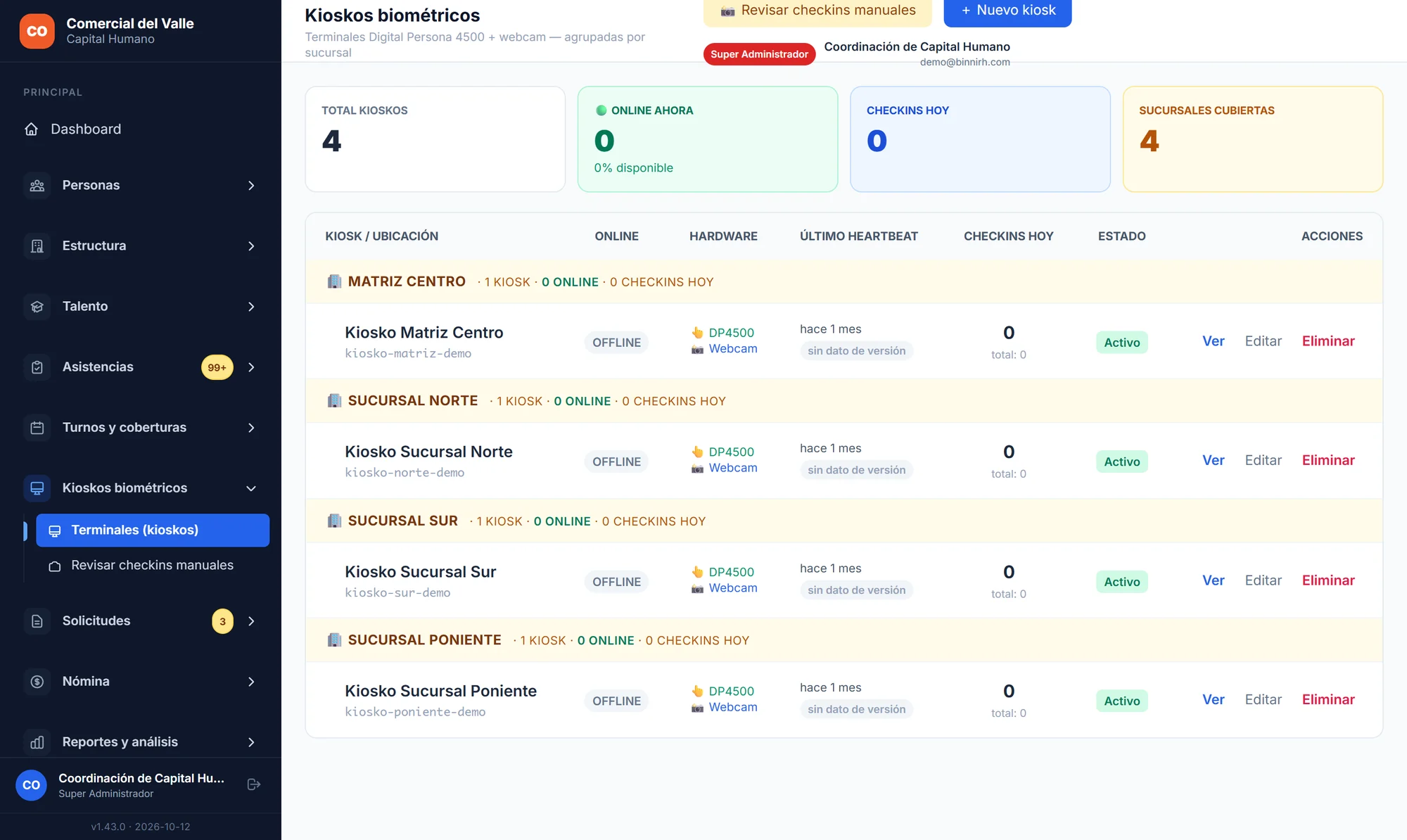Click the Estructura building icon
The width and height of the screenshot is (1407, 840).
pos(37,246)
